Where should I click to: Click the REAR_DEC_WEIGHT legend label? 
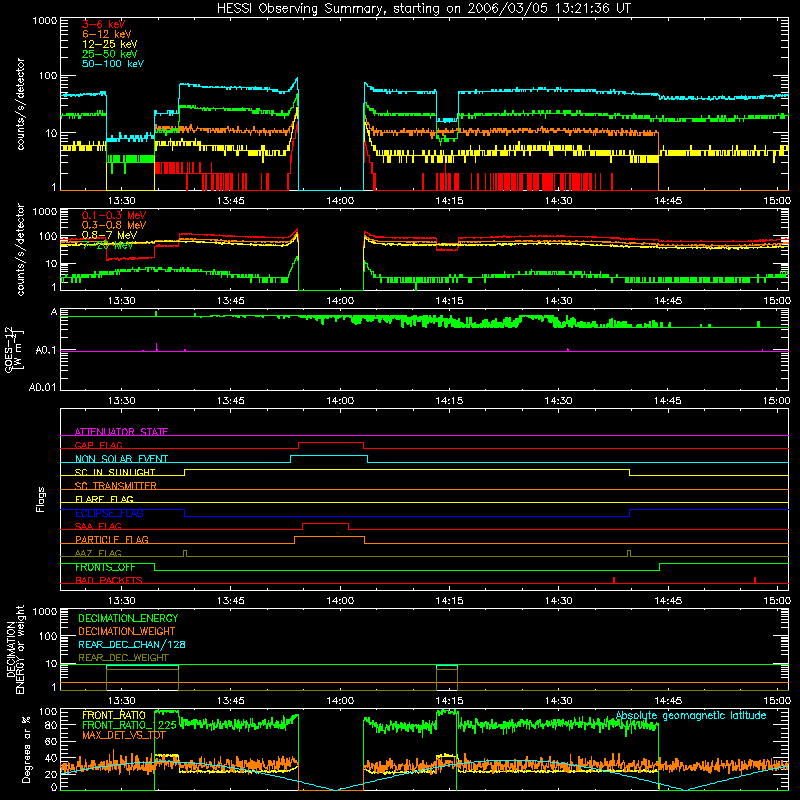(123, 658)
